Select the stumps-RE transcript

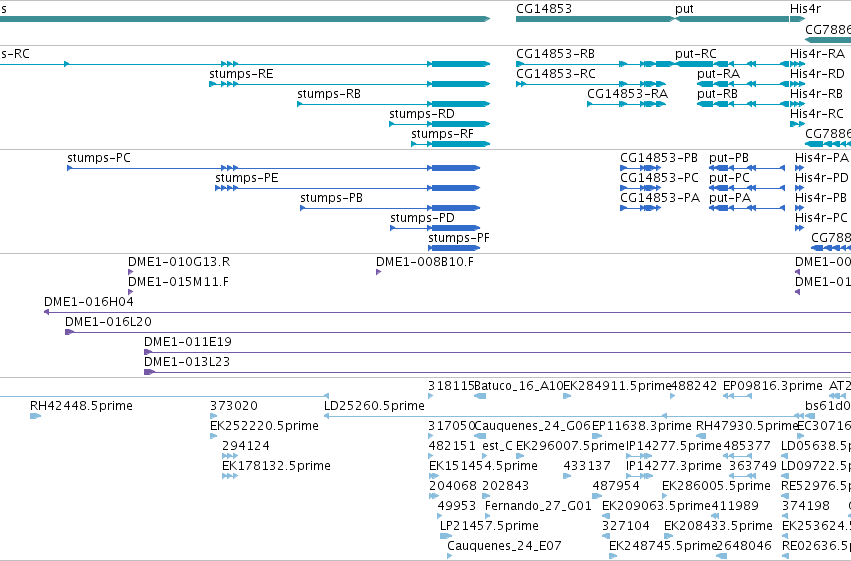coord(350,84)
